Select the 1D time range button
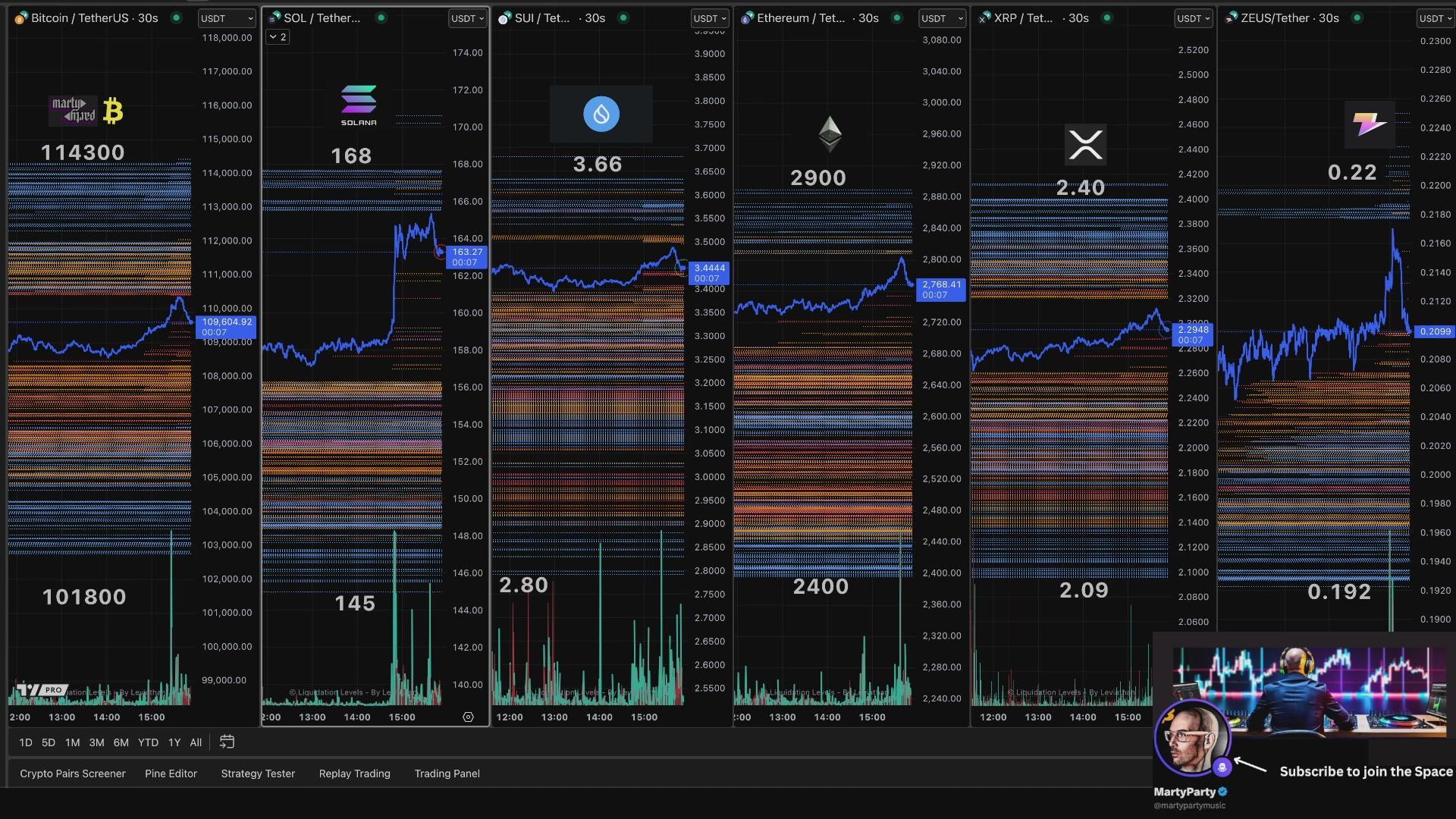This screenshot has width=1456, height=819. coord(26,742)
